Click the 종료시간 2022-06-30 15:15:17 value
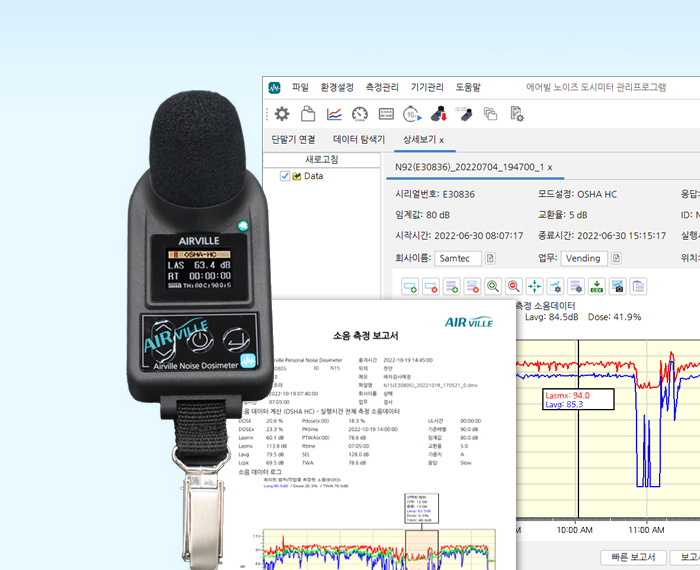The width and height of the screenshot is (700, 570). [x=621, y=236]
